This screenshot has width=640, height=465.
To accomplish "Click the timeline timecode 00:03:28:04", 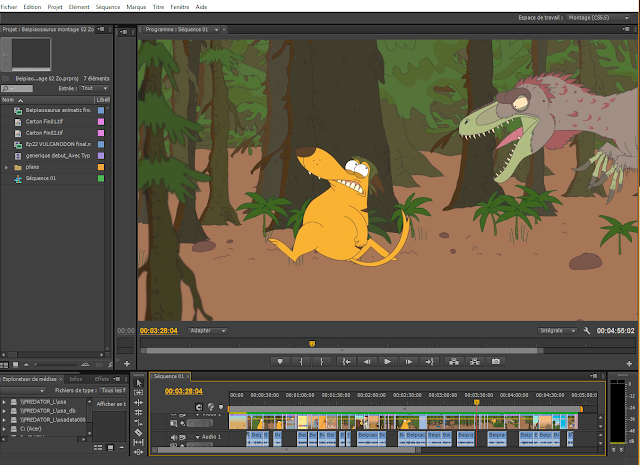I will (x=184, y=391).
